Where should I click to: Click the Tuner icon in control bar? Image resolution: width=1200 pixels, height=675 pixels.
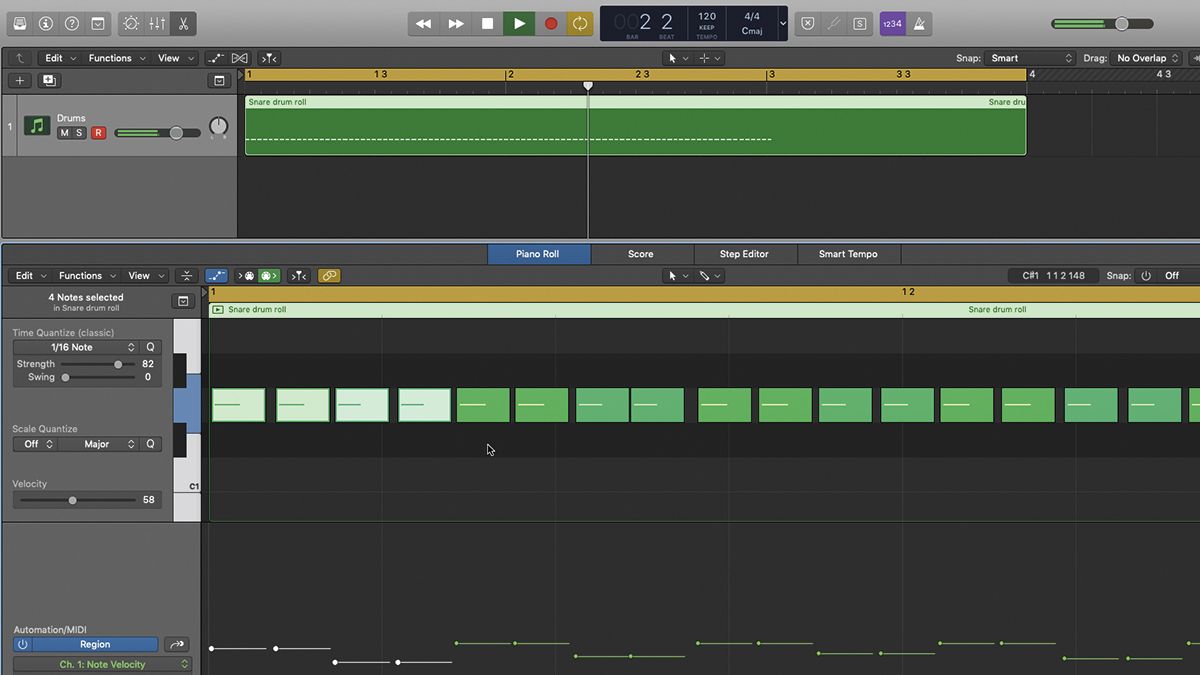click(x=833, y=23)
